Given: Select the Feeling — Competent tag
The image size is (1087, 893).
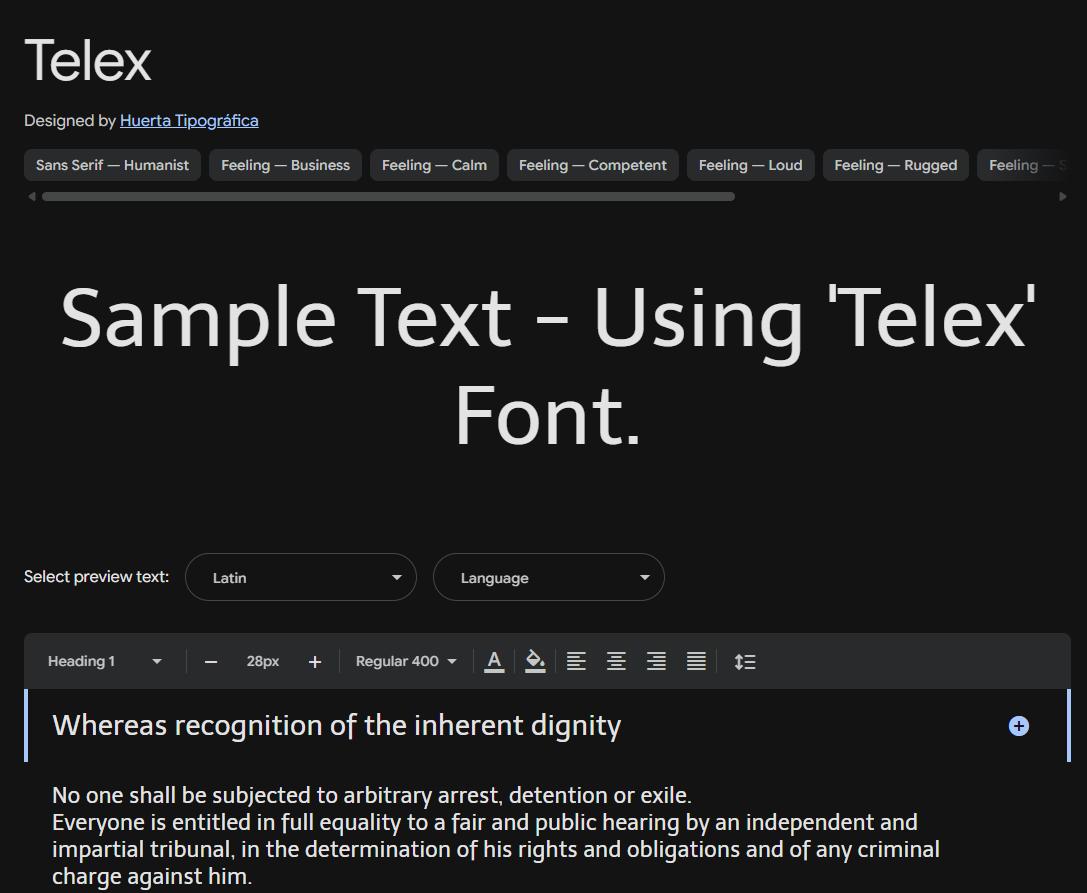Looking at the screenshot, I should point(593,165).
